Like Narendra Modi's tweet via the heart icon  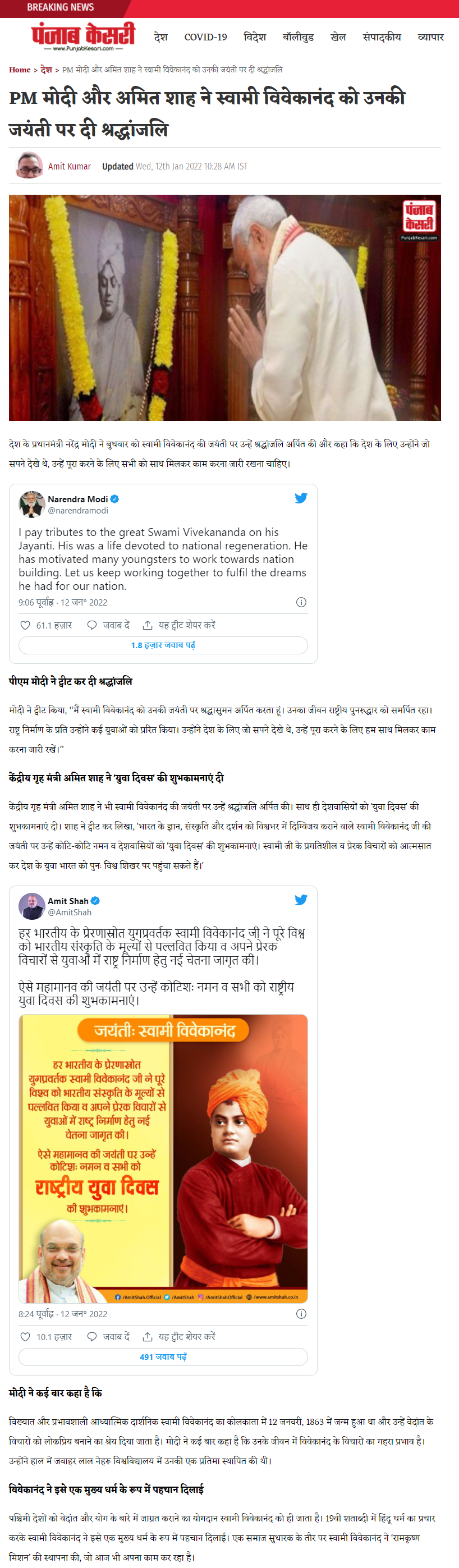tap(25, 625)
